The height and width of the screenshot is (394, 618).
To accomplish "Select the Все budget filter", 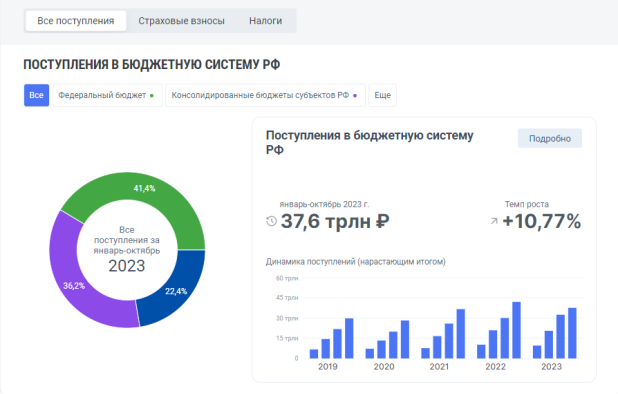I will pyautogui.click(x=36, y=95).
